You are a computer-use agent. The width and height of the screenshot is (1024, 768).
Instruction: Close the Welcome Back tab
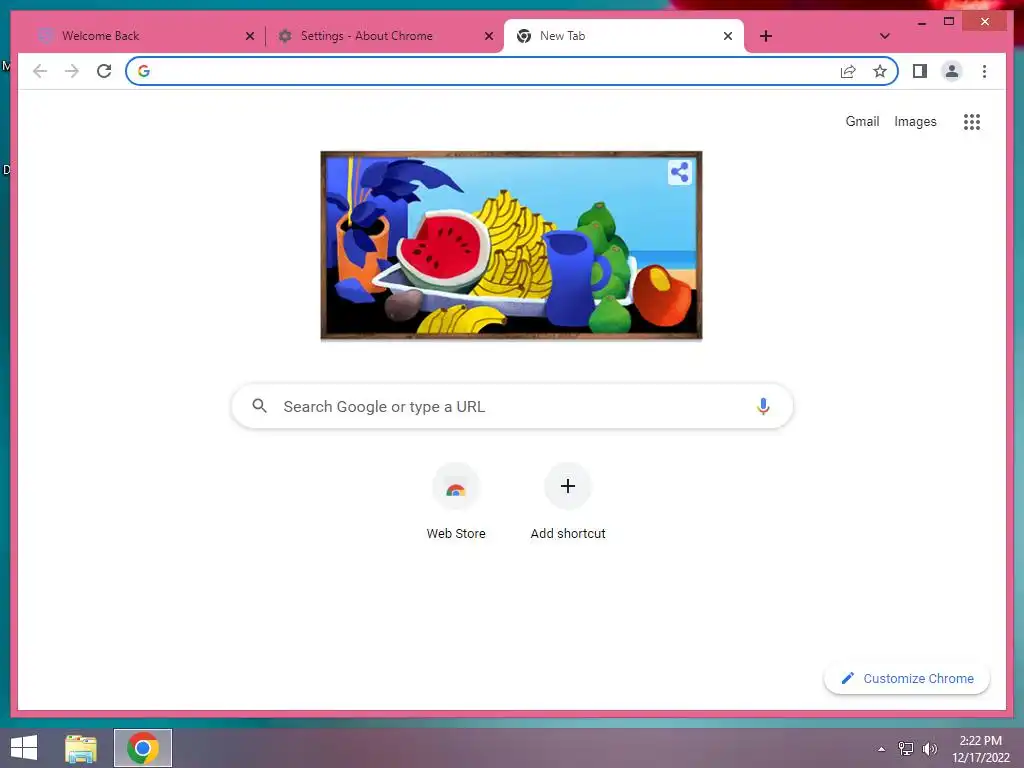click(249, 36)
